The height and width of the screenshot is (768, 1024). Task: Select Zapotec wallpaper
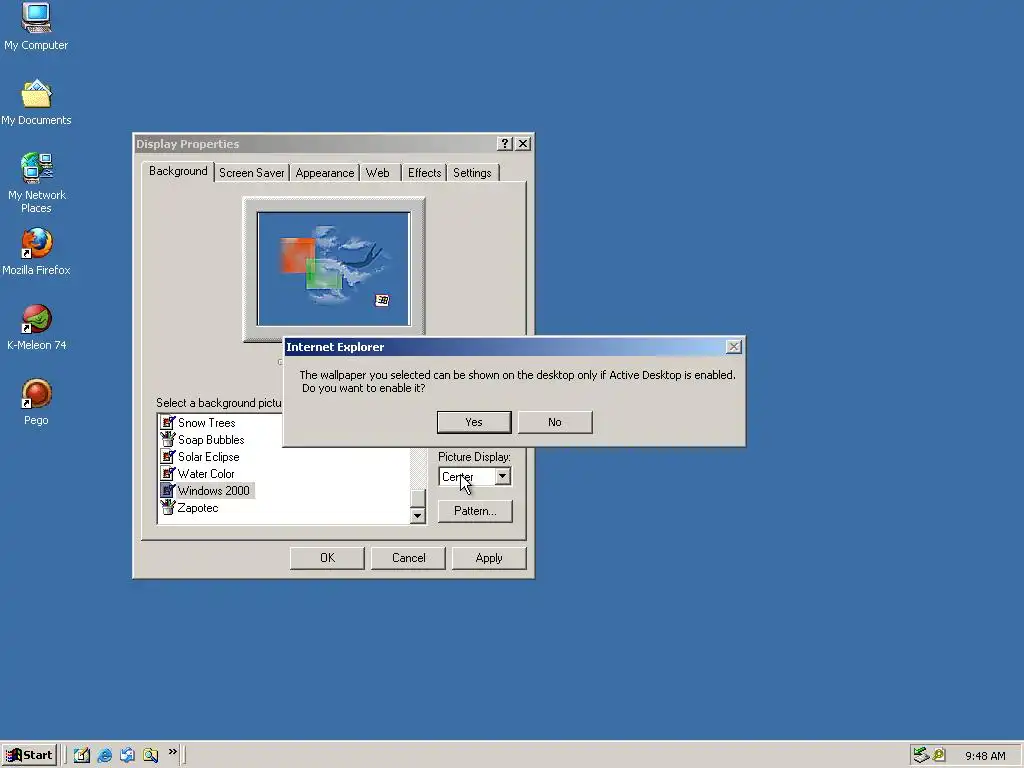pos(198,508)
